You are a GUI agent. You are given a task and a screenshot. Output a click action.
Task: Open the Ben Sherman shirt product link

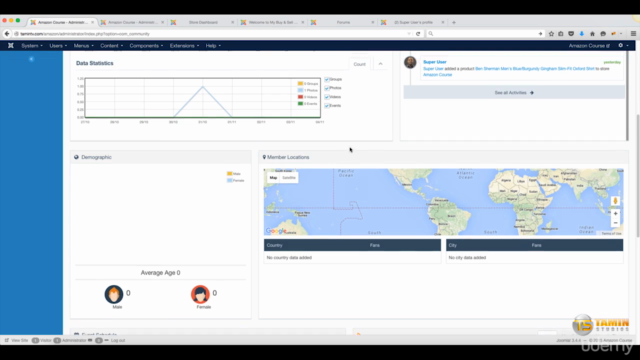tap(535, 69)
